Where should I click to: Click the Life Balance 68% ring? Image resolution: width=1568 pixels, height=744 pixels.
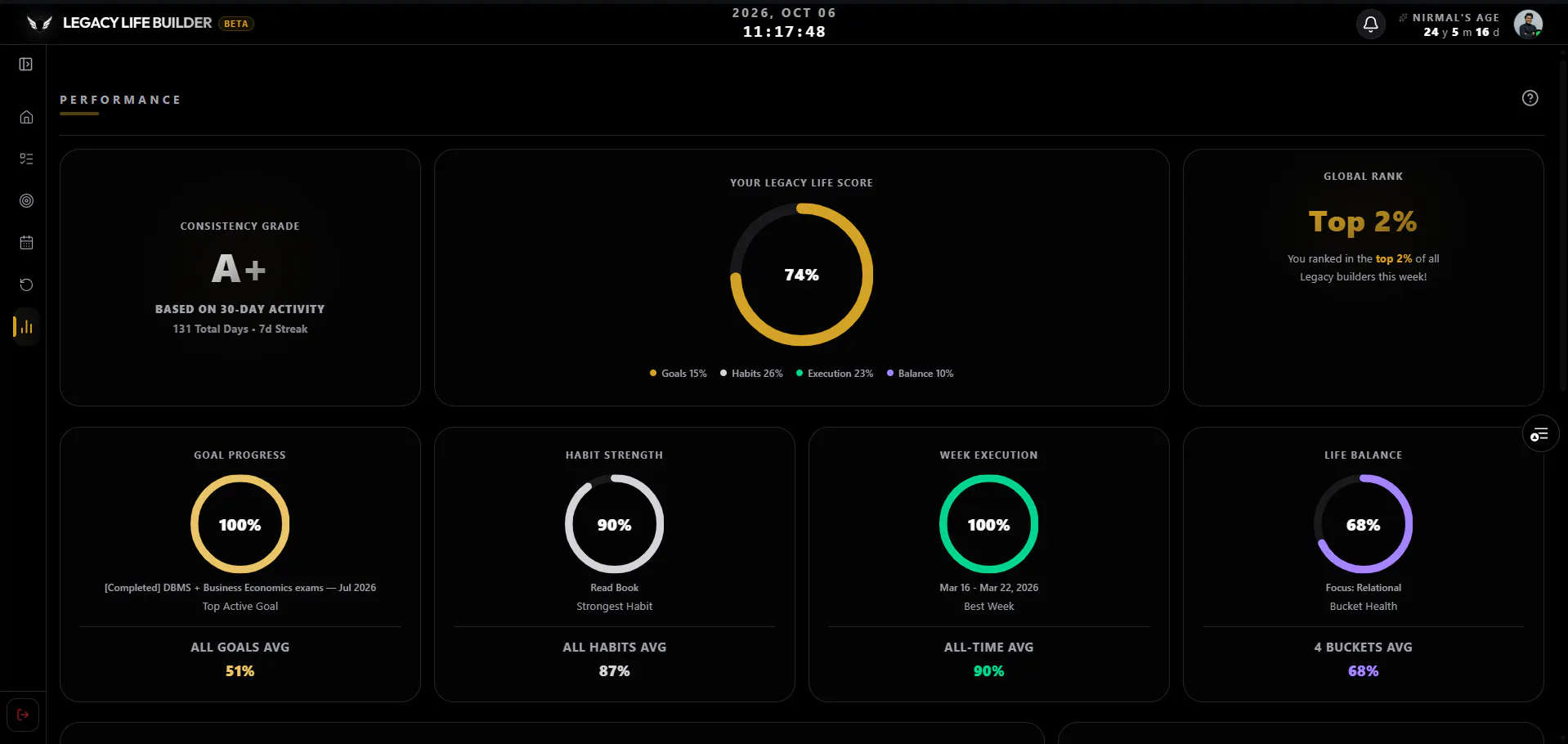click(1363, 524)
